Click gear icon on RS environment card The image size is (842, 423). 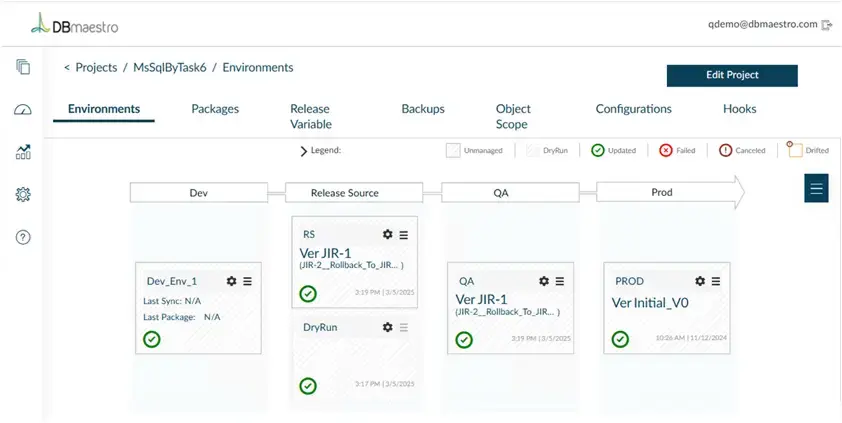(388, 234)
